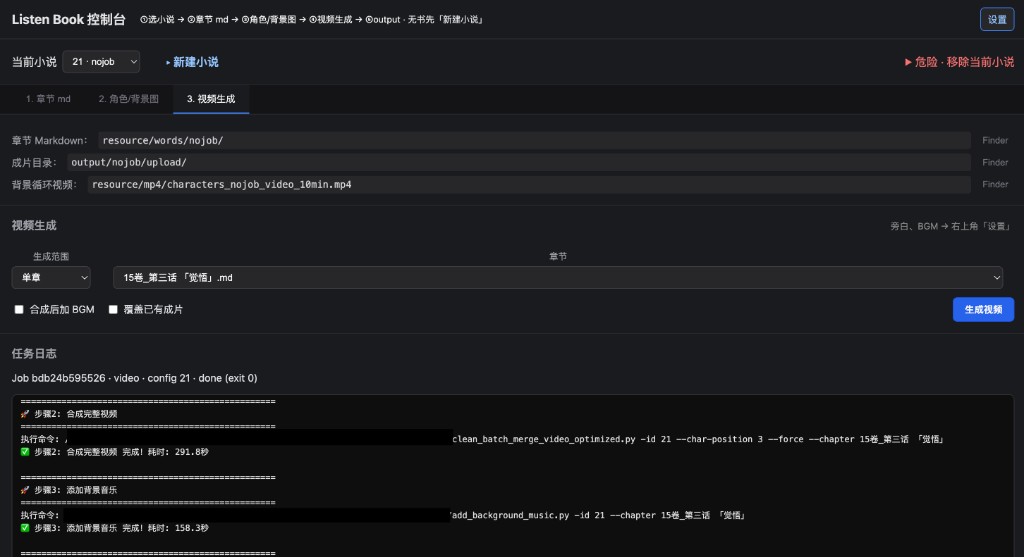This screenshot has height=557, width=1024.
Task: Click the clean_batch_merge_video_optimized.py command text
Action: tap(698, 439)
